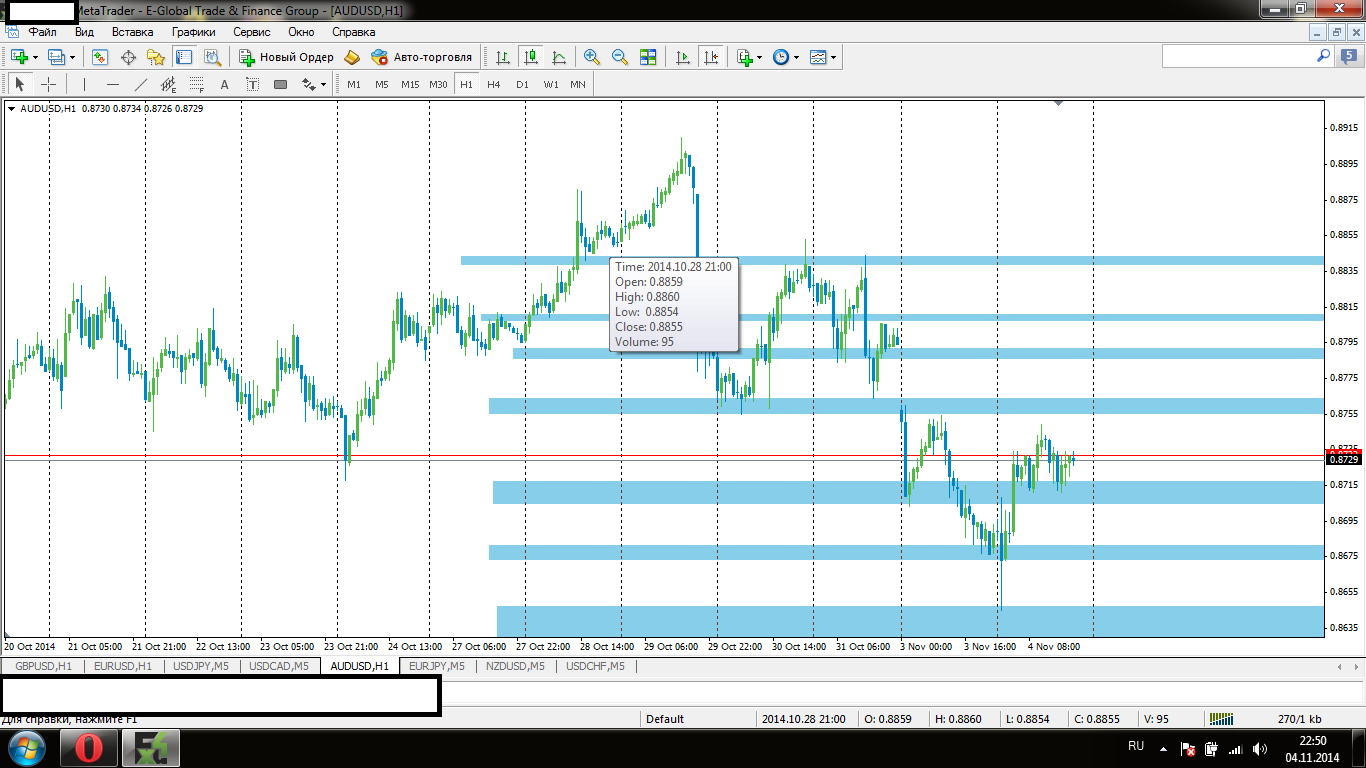The width and height of the screenshot is (1366, 768).
Task: Expand the profiles dropdown arrow
Action: point(72,57)
